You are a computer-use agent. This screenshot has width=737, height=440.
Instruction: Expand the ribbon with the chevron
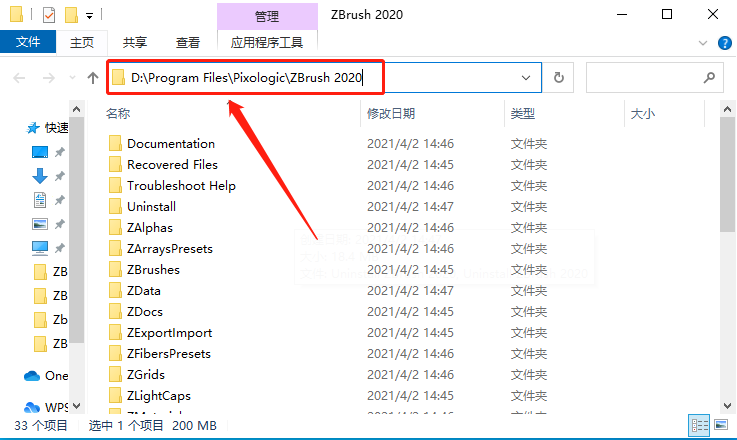703,43
